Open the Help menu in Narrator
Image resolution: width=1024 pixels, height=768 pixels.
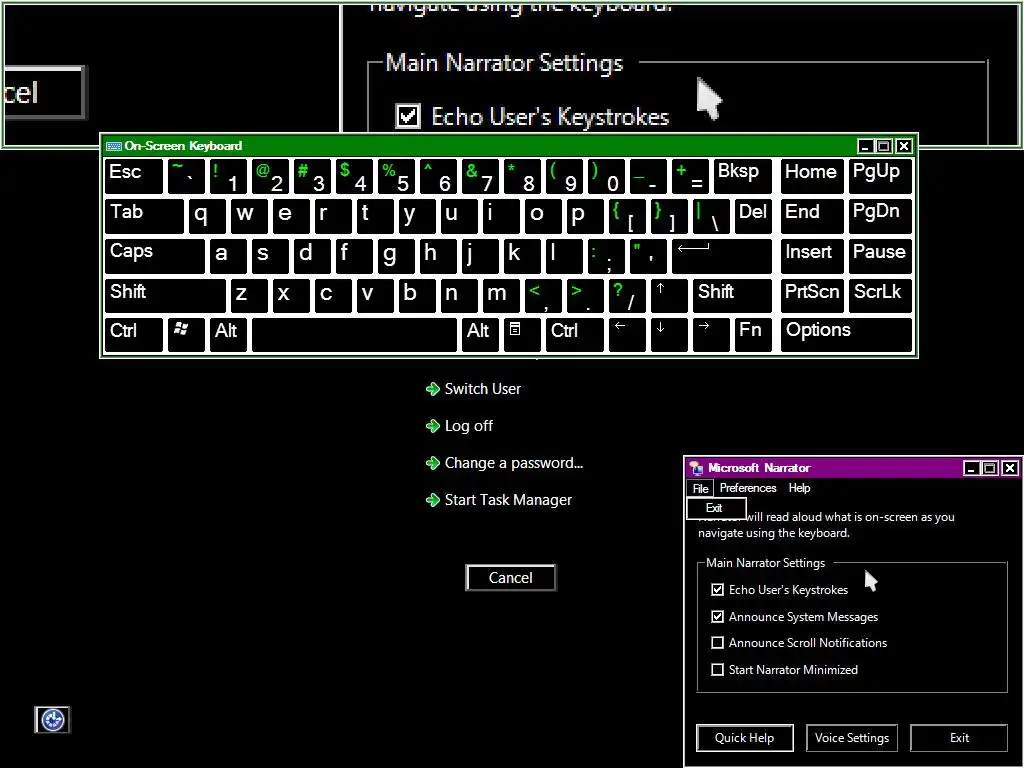[x=799, y=488]
